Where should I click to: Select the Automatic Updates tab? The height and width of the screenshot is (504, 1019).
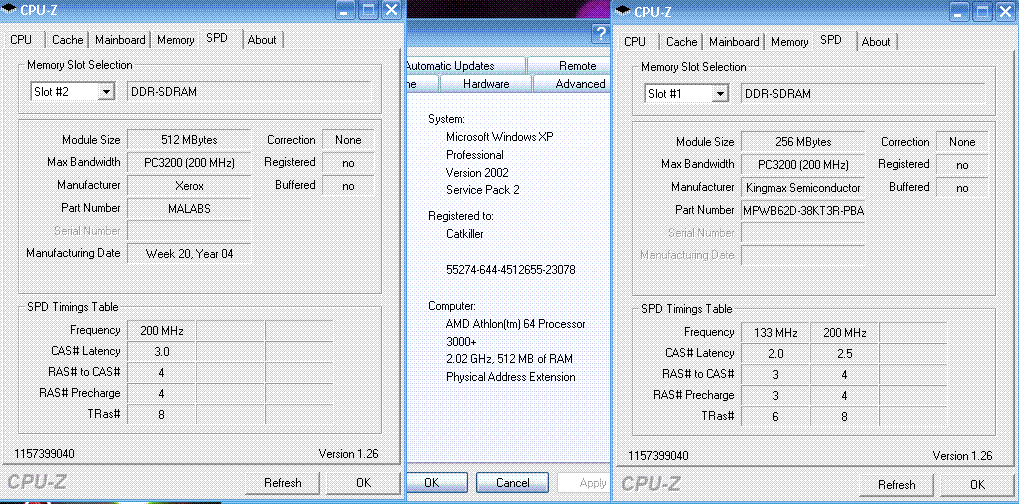[450, 66]
